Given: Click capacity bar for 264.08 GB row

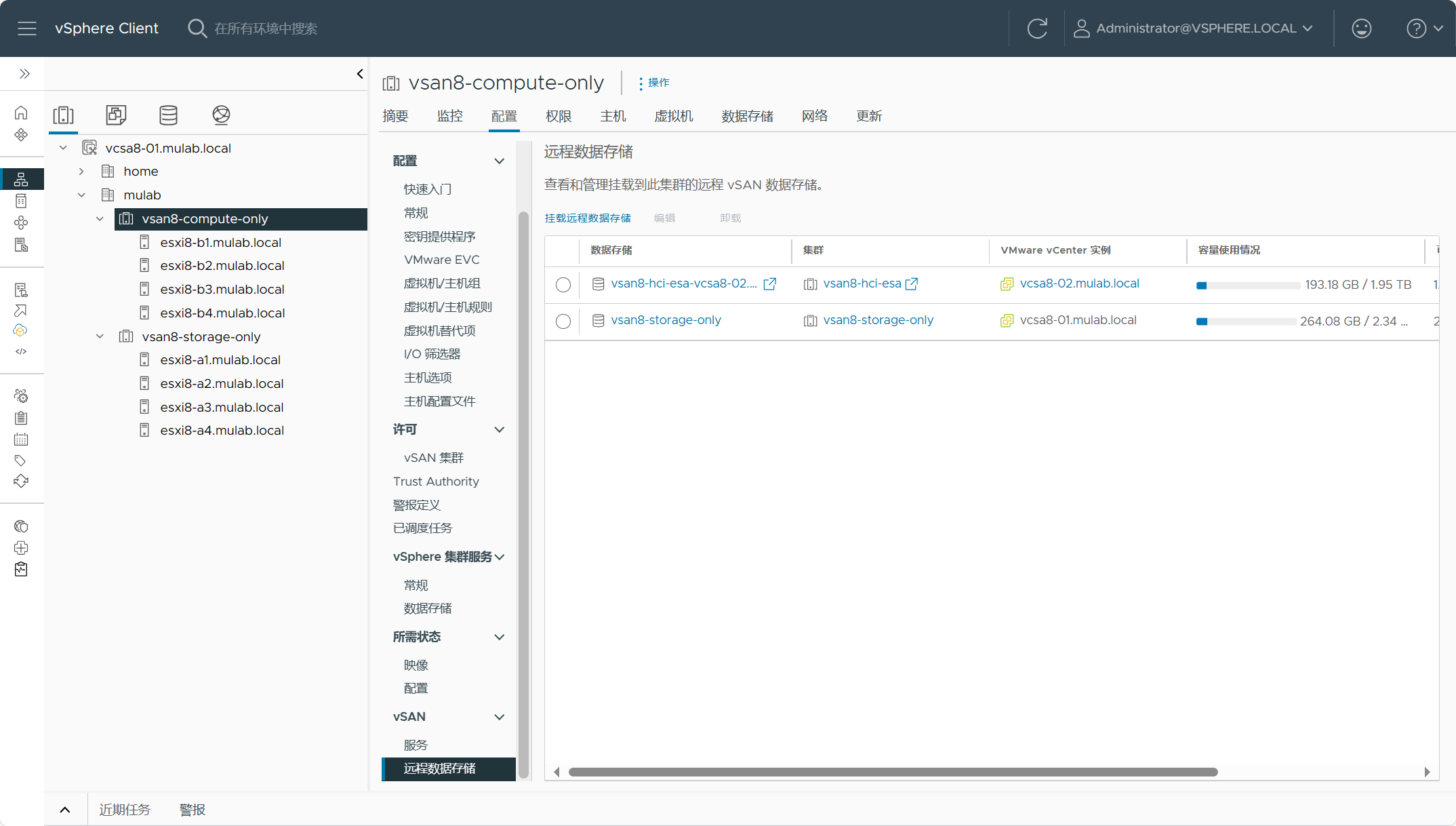Looking at the screenshot, I should 1247,321.
